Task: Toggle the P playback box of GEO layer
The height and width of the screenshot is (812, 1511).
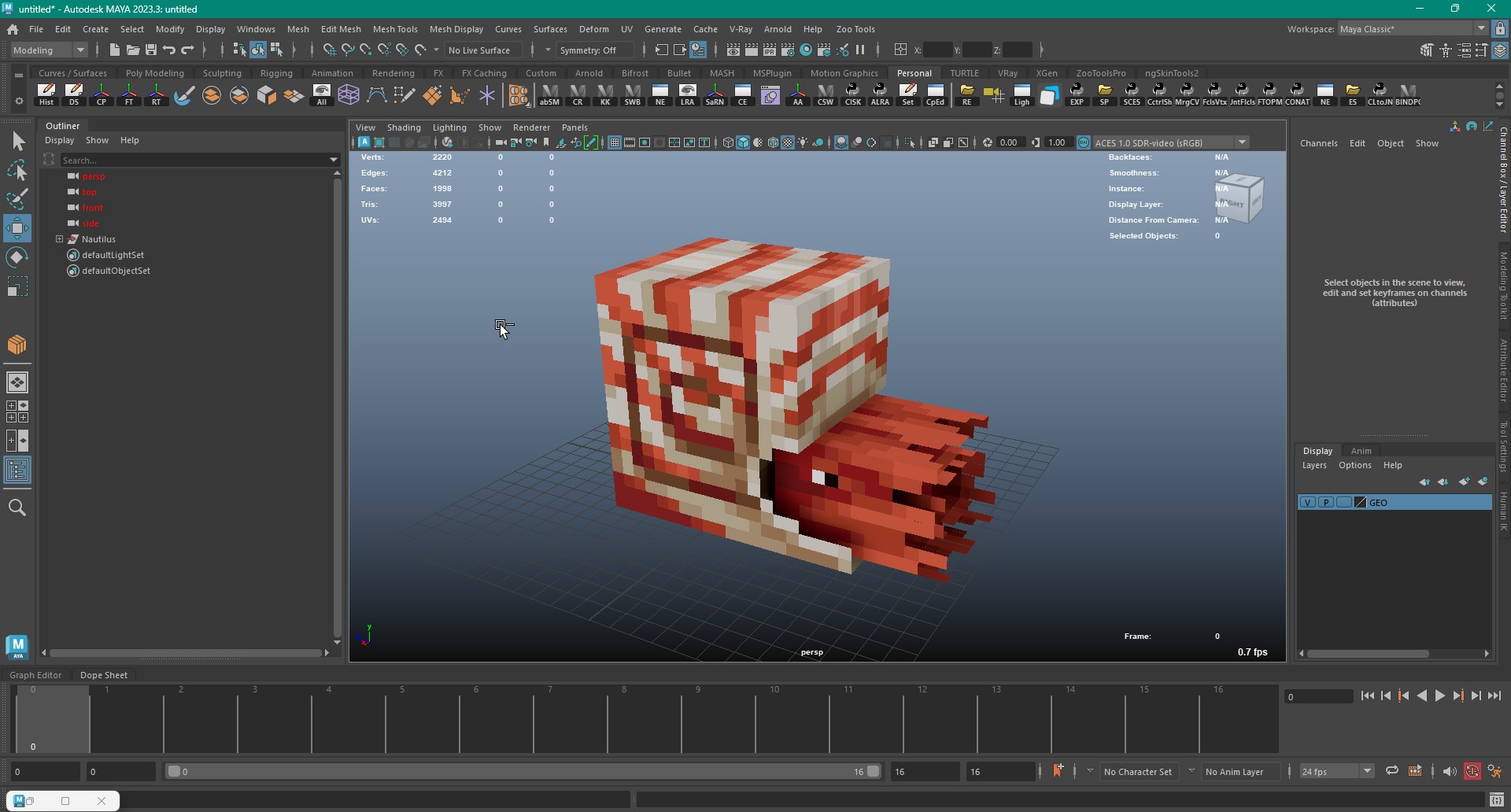Action: (1325, 502)
